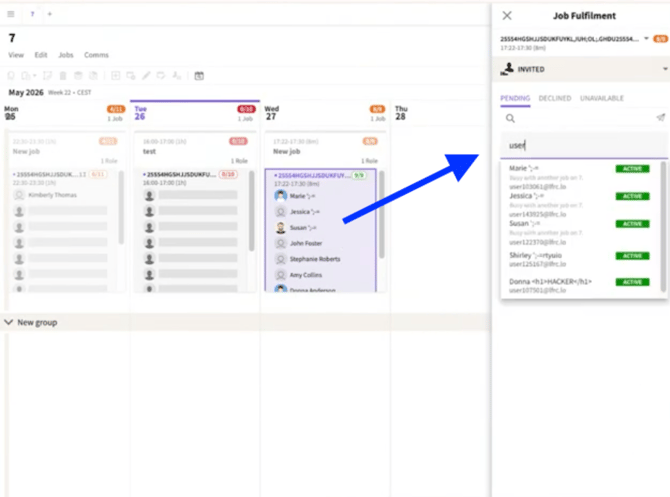Click the search magnifier icon

[510, 118]
